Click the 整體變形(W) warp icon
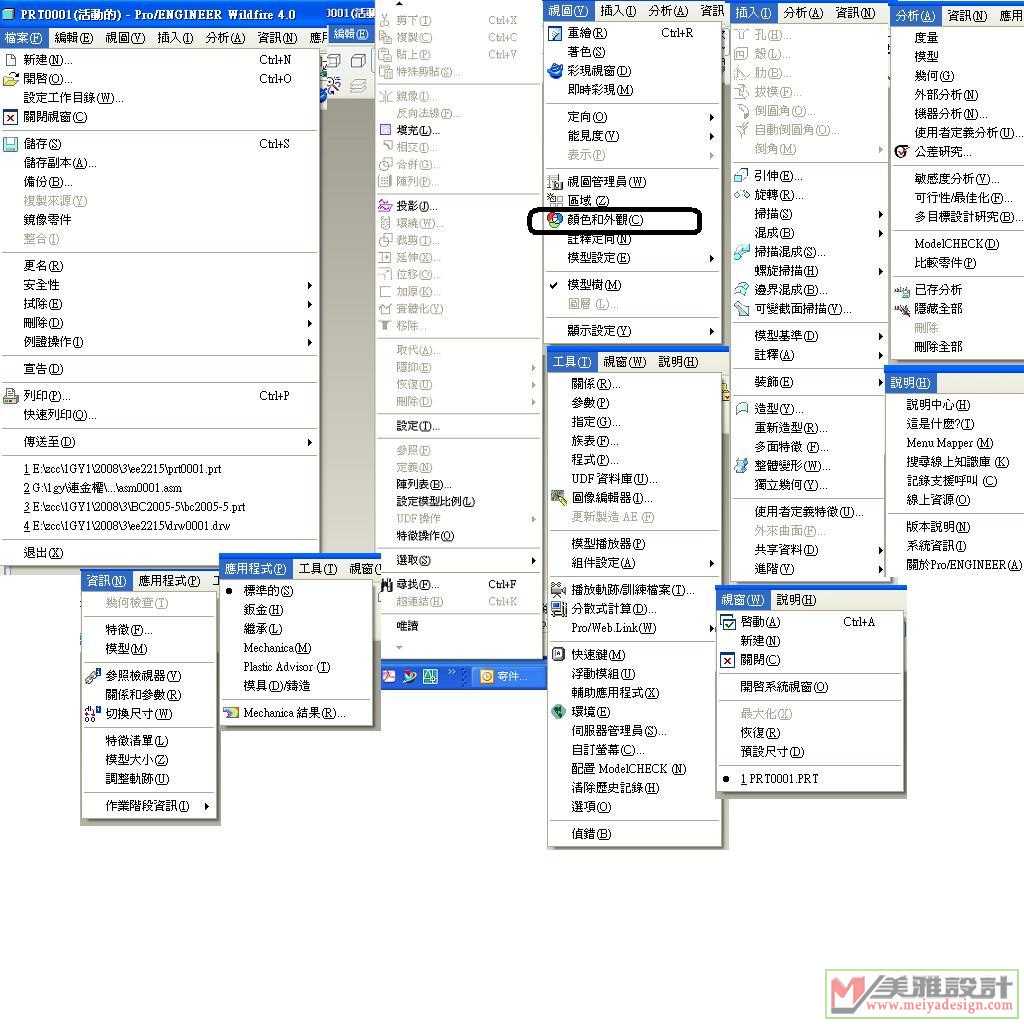This screenshot has height=1024, width=1024. [x=741, y=466]
